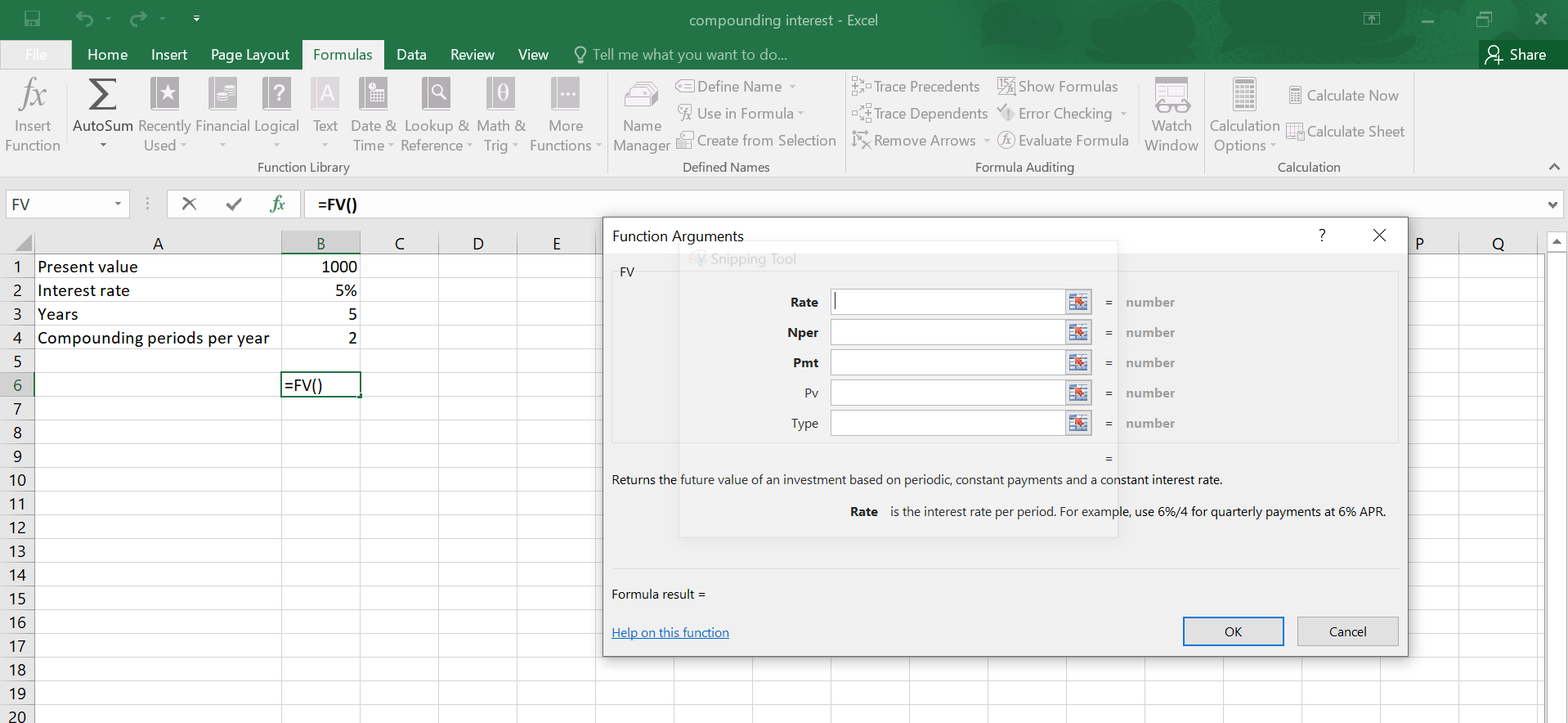Open the Logical functions library
This screenshot has height=723, width=1568.
click(x=276, y=115)
